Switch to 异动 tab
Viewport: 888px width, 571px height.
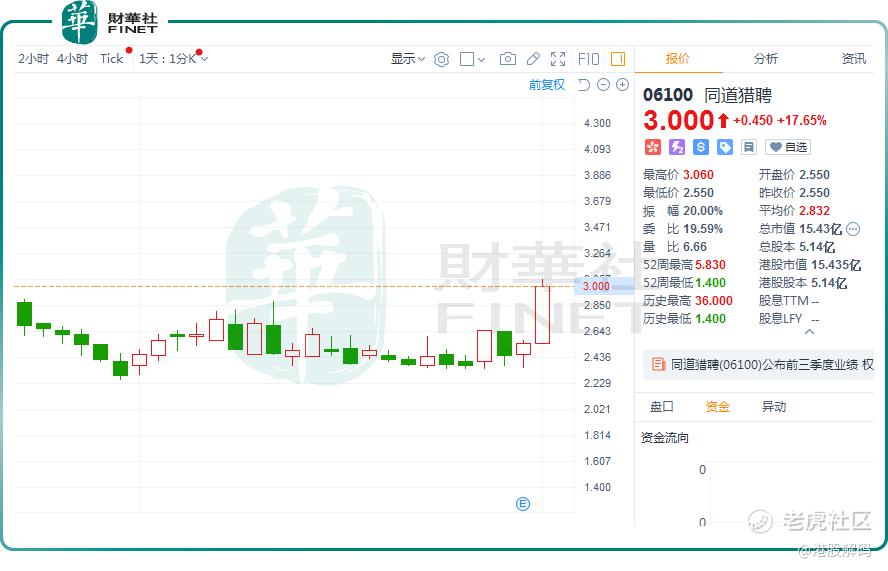[774, 407]
